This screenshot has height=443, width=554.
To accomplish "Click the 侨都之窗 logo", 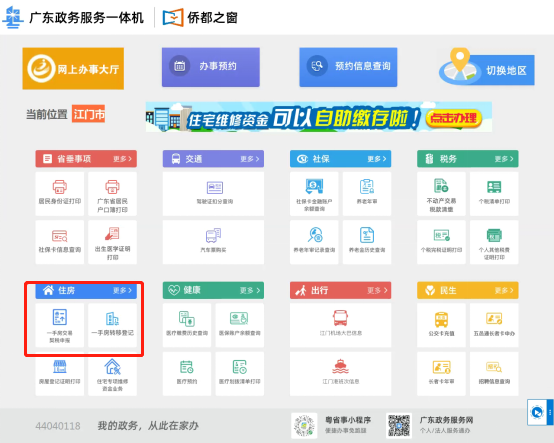I will 200,17.
